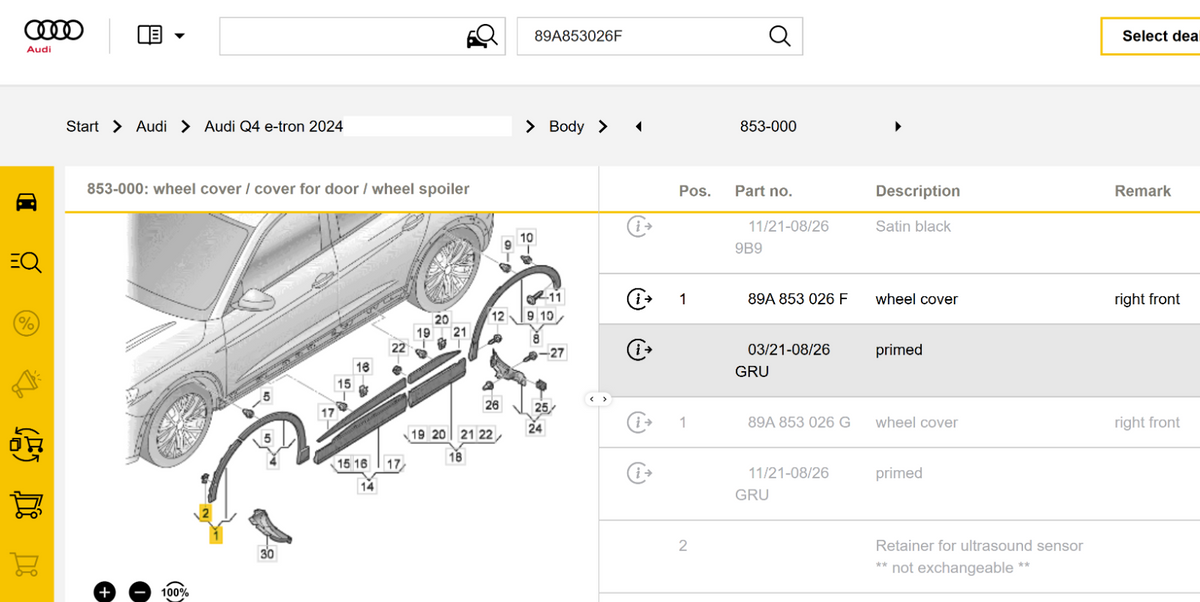Zoom in on the diagram

[105, 591]
